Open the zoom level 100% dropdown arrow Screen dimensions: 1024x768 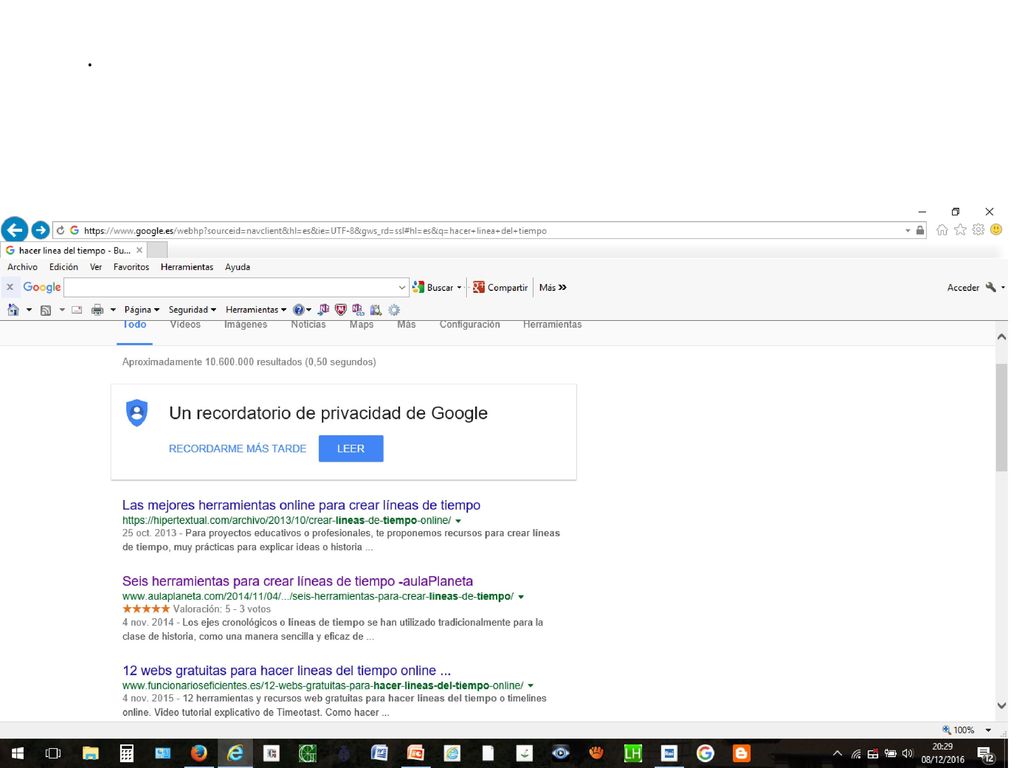[x=988, y=730]
